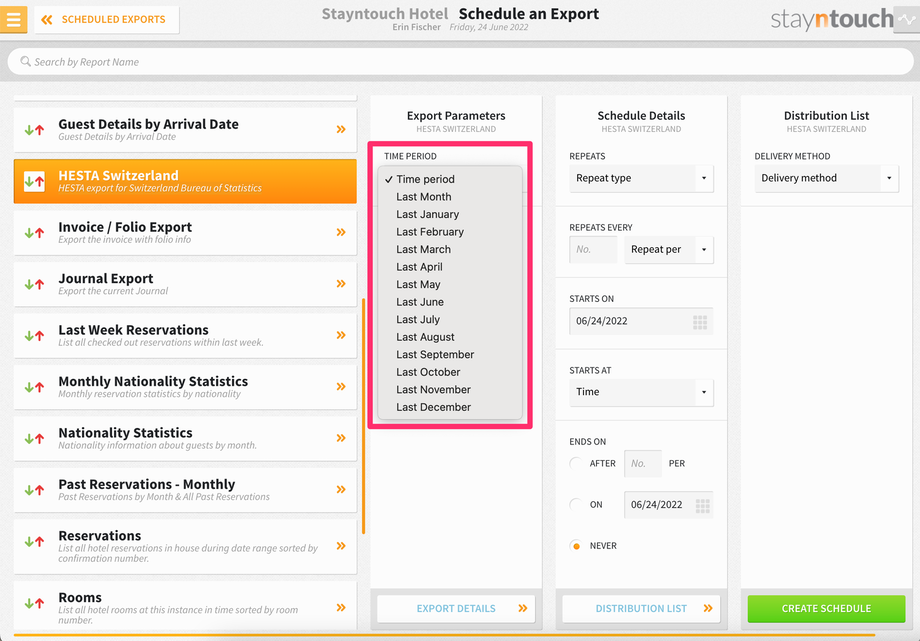
Task: Open the hamburger main menu
Action: click(13, 19)
